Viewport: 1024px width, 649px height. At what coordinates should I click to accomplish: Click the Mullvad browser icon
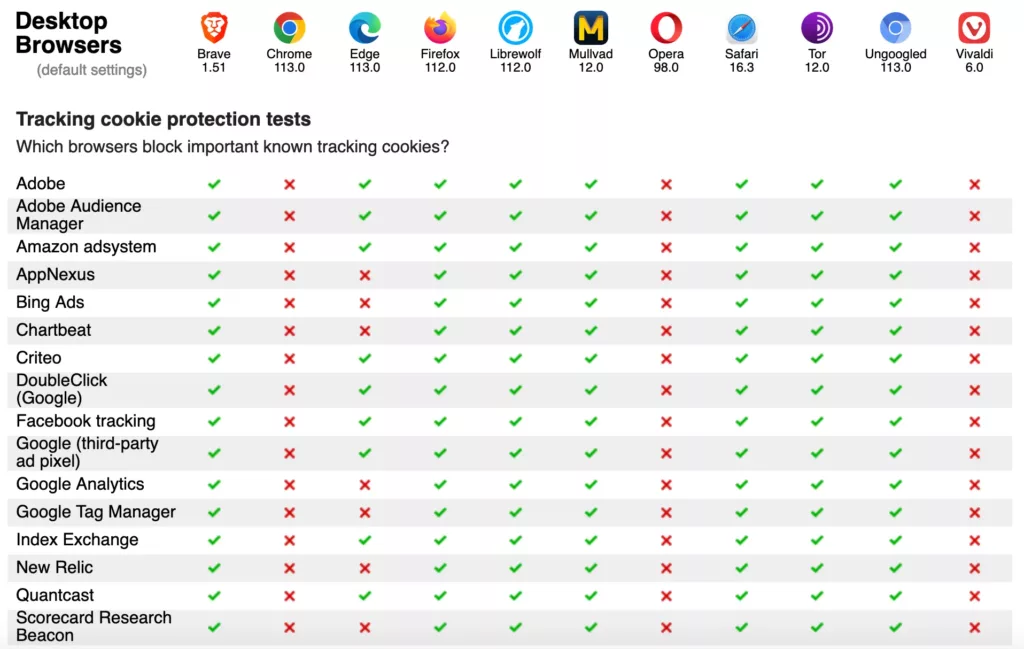590,28
